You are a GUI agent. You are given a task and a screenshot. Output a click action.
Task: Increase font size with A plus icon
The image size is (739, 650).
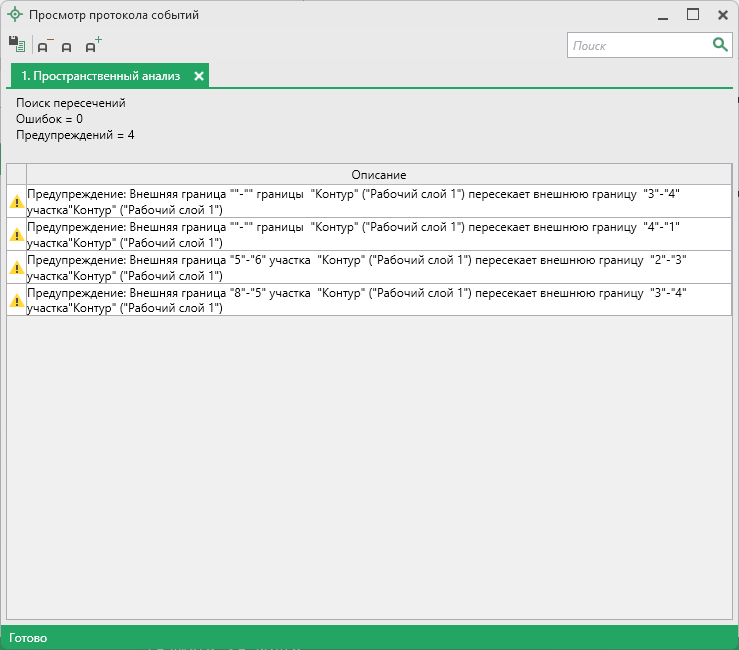(92, 45)
